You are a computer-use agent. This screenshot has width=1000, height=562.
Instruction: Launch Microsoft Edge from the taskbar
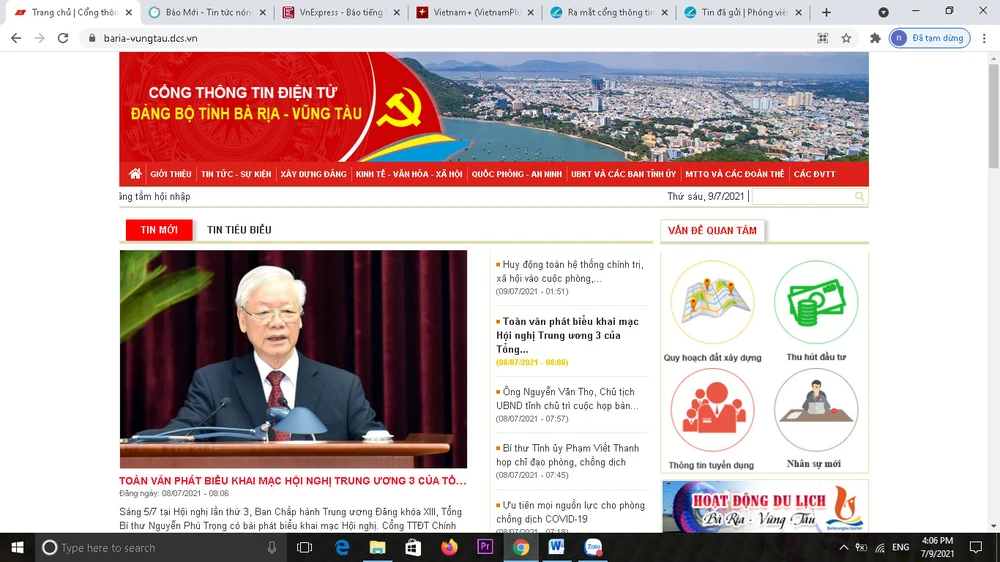coord(342,547)
